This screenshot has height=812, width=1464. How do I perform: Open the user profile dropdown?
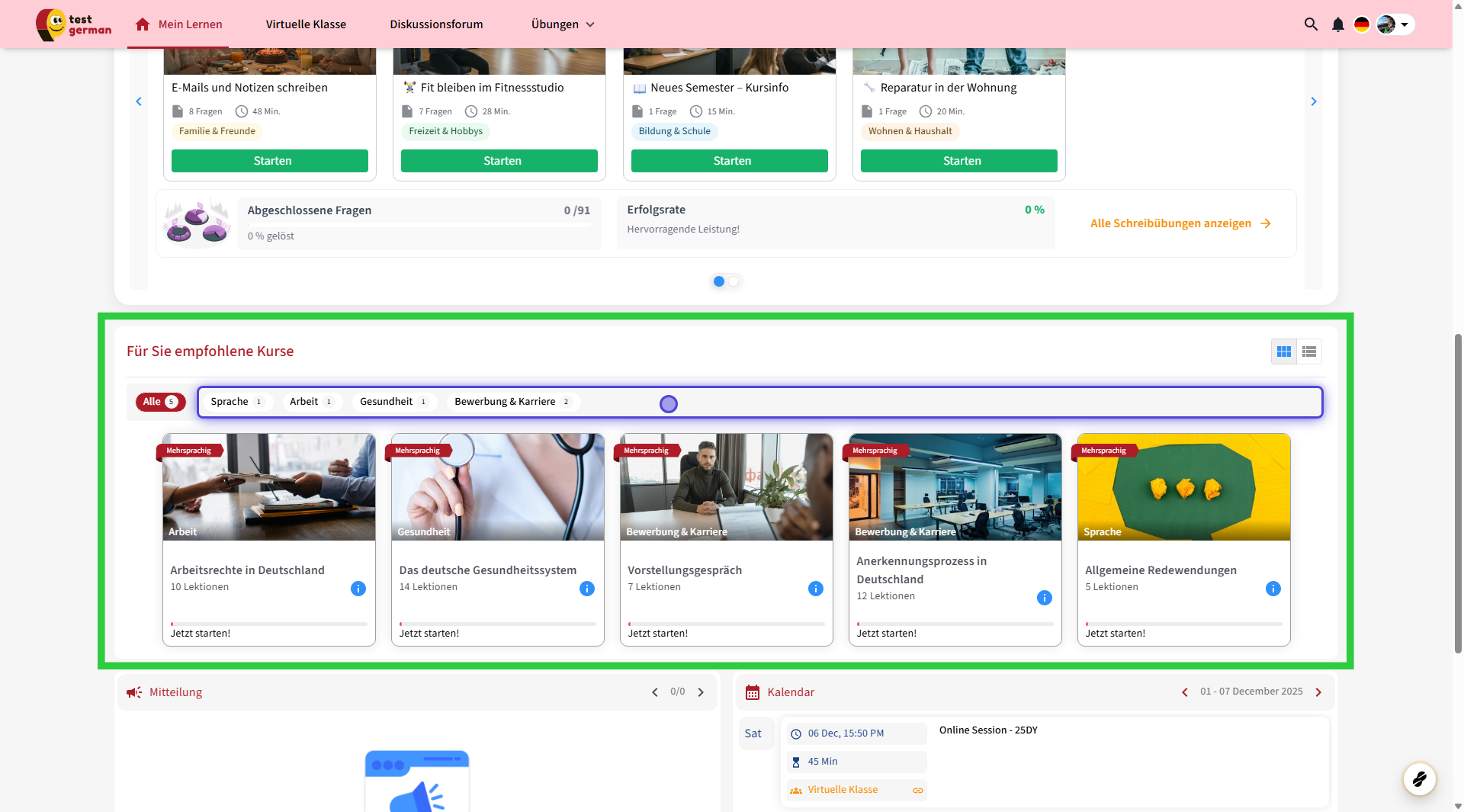[x=1395, y=24]
